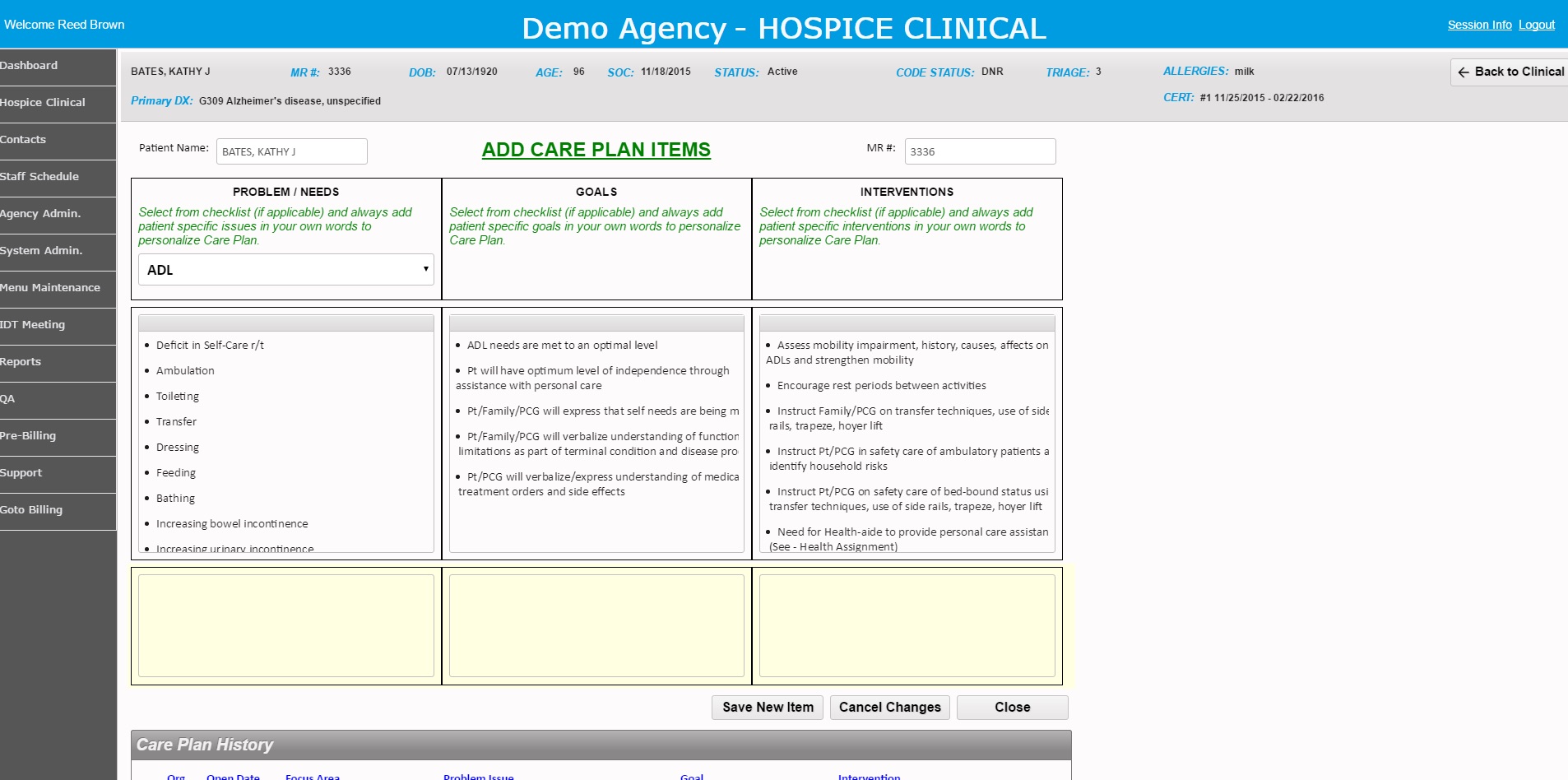Open Reports from the sidebar
The image size is (1568, 780).
click(x=58, y=362)
